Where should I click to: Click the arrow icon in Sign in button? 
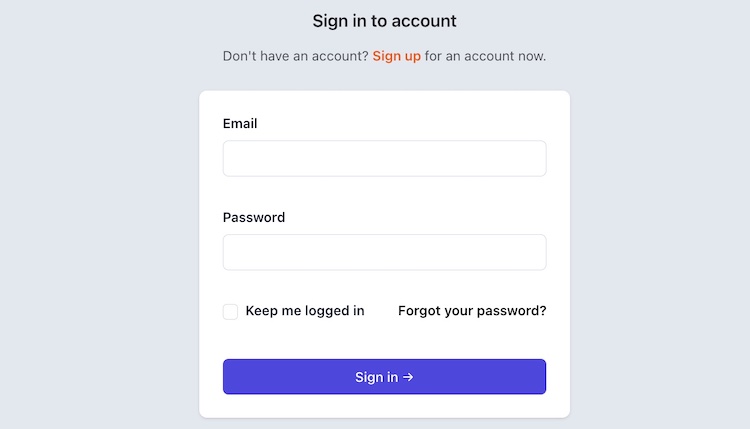[x=408, y=377]
